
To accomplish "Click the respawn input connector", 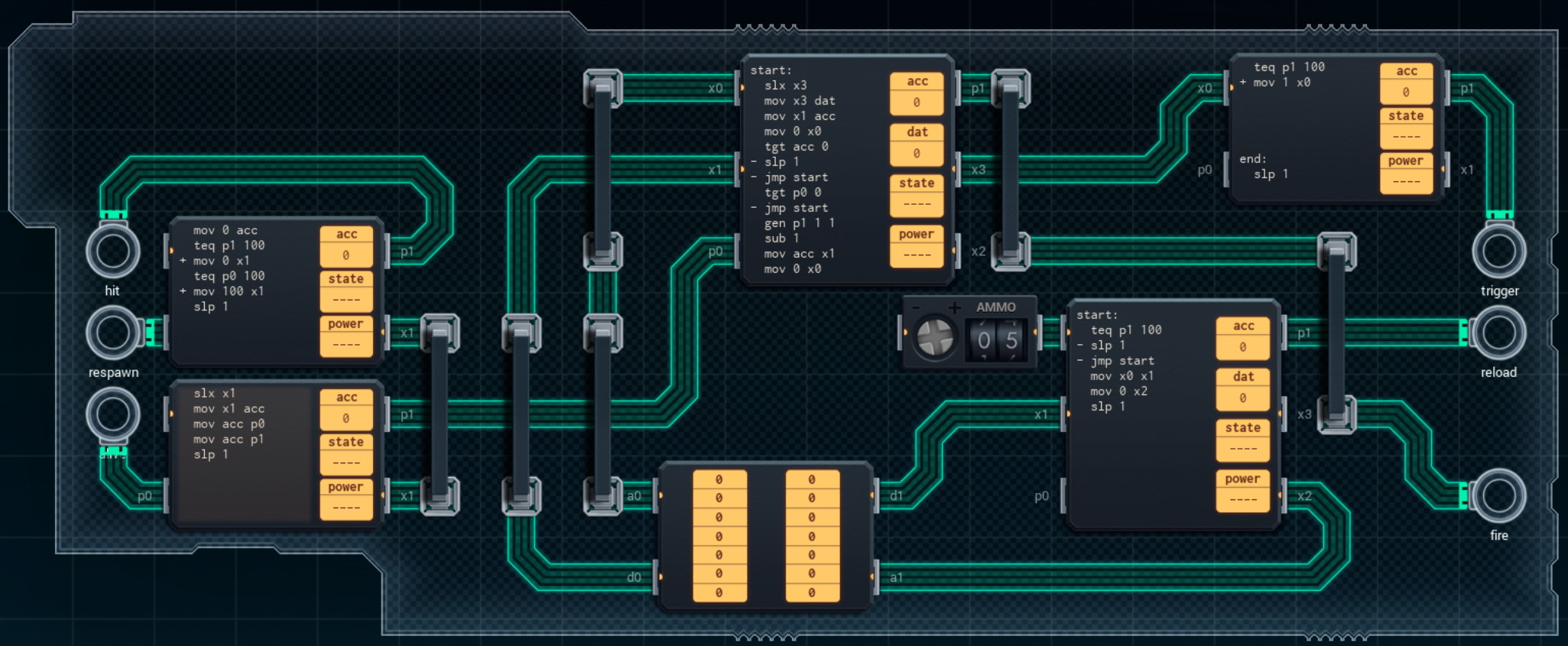I will click(112, 333).
